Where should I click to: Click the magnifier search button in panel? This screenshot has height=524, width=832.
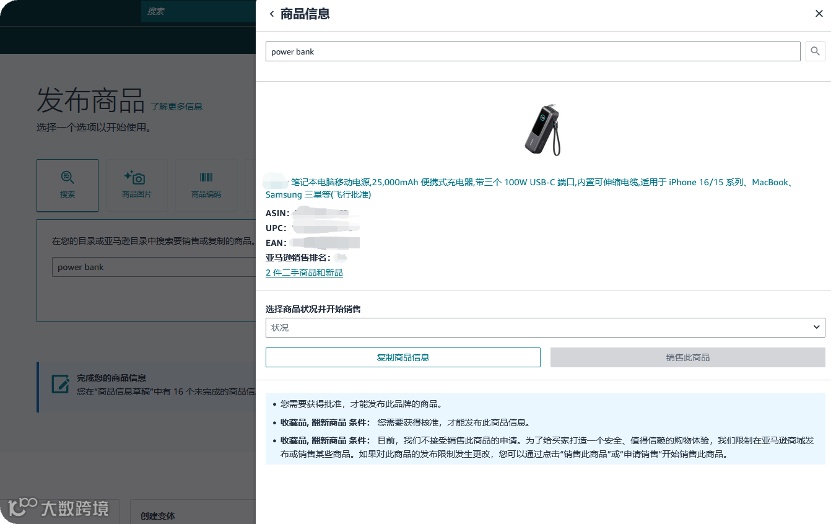tap(815, 51)
